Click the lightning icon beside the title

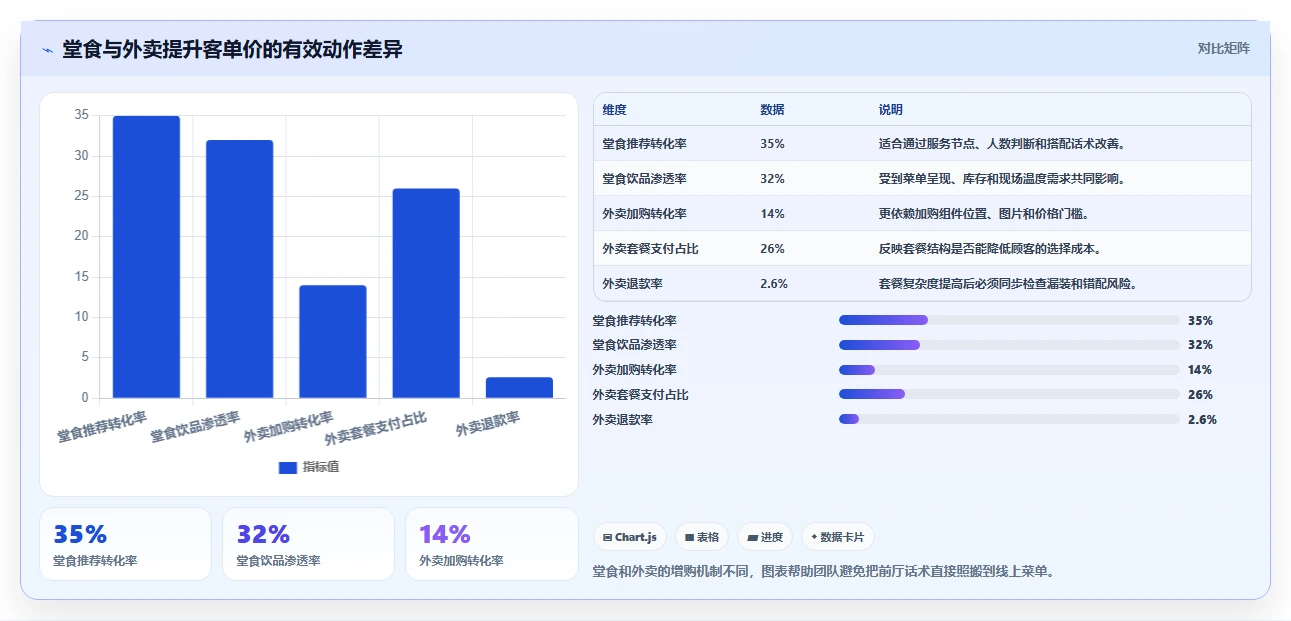point(47,50)
